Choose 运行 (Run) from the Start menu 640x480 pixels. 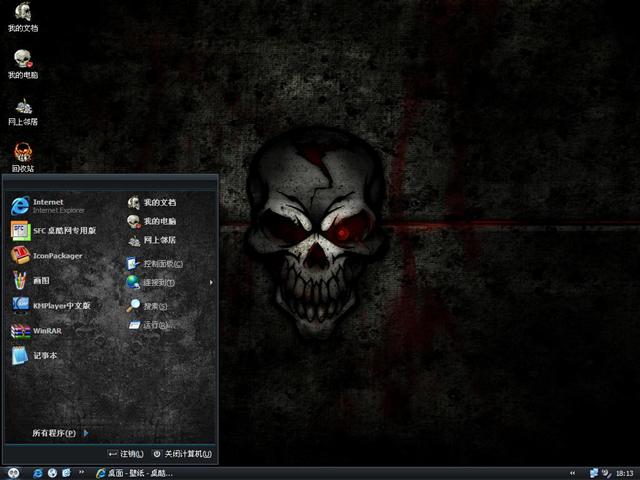click(x=155, y=326)
